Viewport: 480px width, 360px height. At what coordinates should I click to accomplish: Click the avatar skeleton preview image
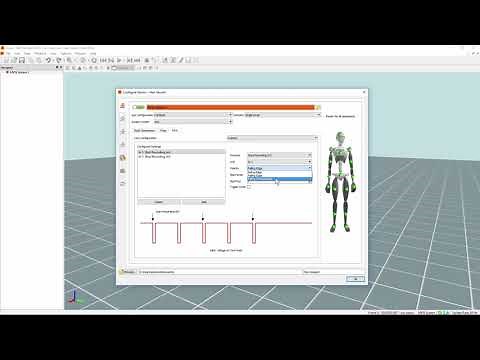(x=341, y=182)
